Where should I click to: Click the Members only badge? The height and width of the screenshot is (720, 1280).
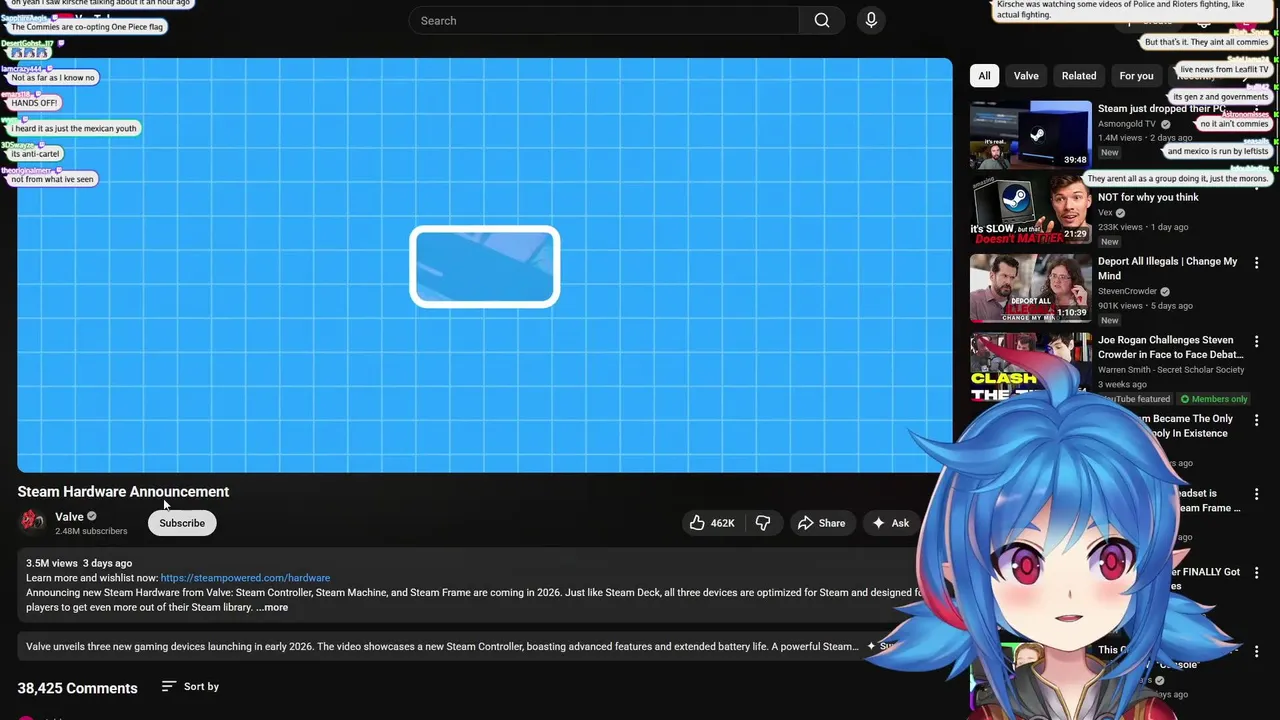[1214, 399]
